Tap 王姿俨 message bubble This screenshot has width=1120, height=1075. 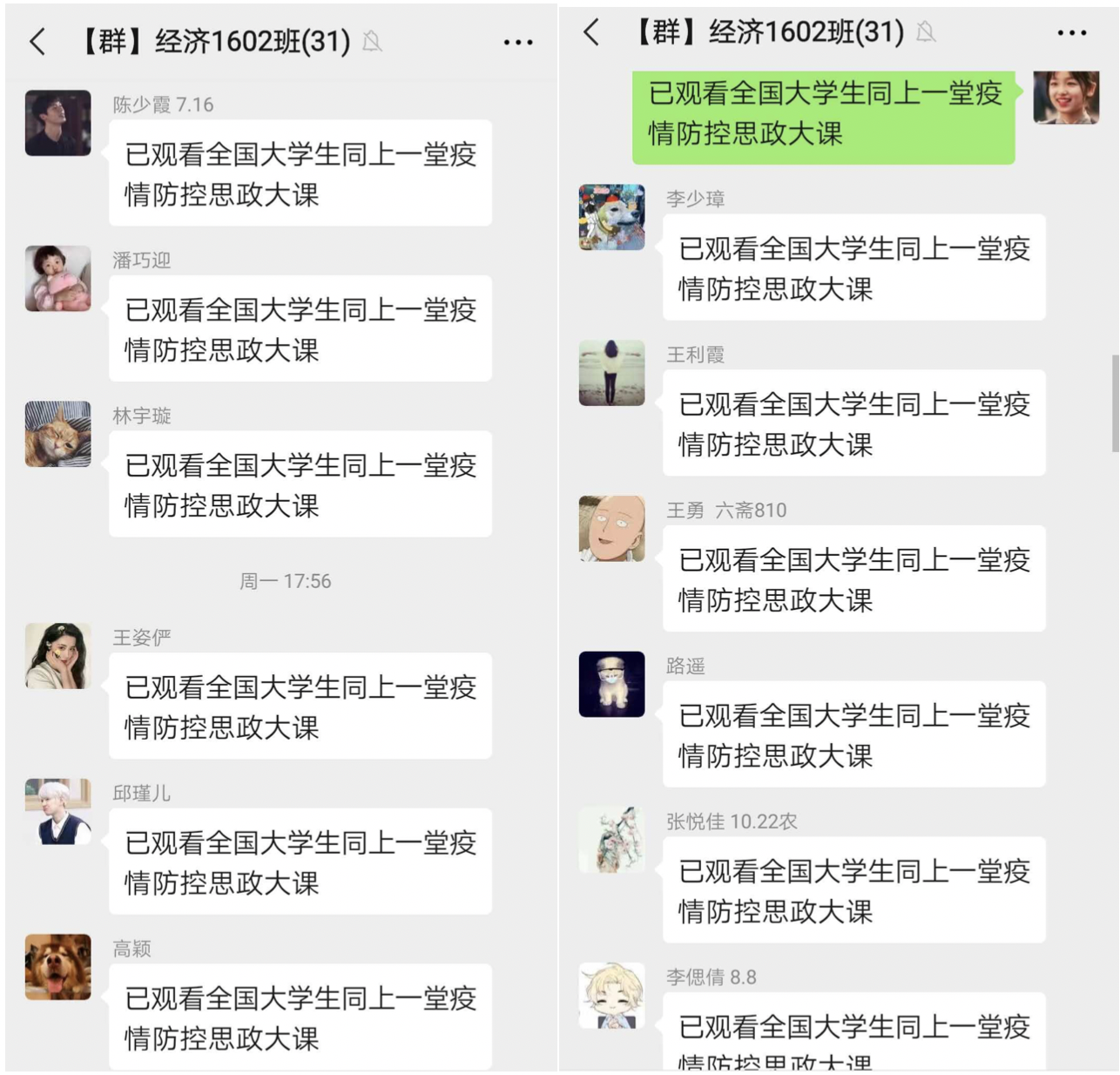tap(300, 706)
